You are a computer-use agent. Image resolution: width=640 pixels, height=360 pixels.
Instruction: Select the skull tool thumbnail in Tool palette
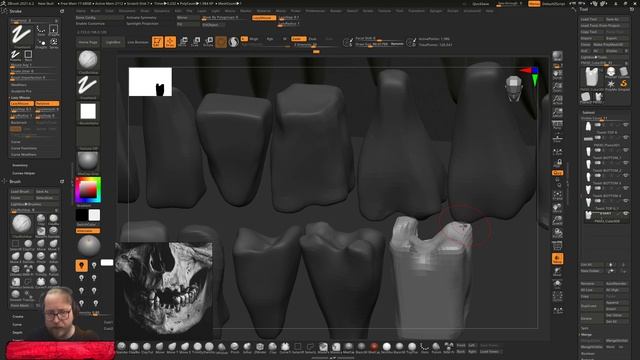[611, 73]
